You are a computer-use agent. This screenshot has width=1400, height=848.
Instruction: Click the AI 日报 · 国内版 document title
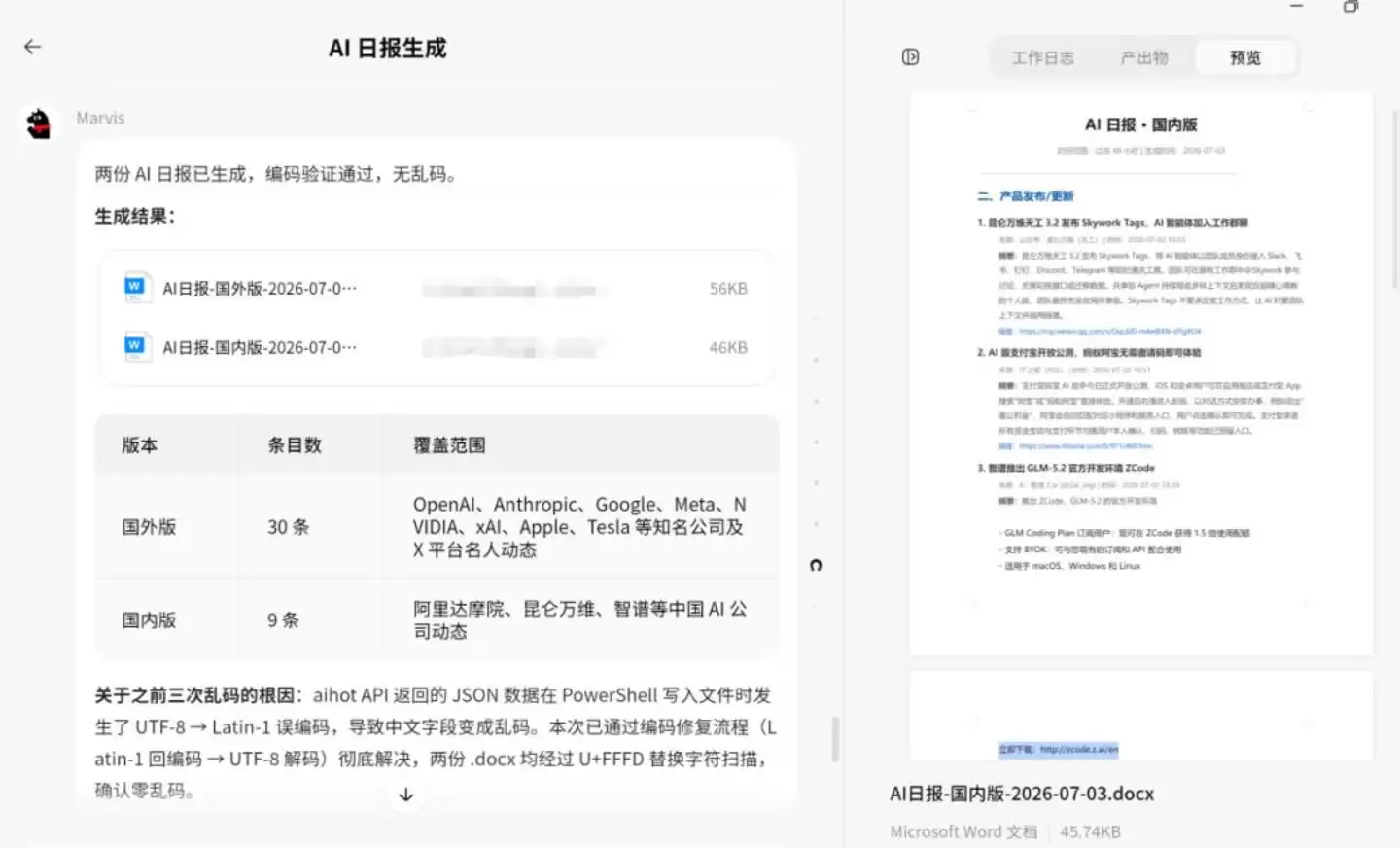tap(1140, 124)
